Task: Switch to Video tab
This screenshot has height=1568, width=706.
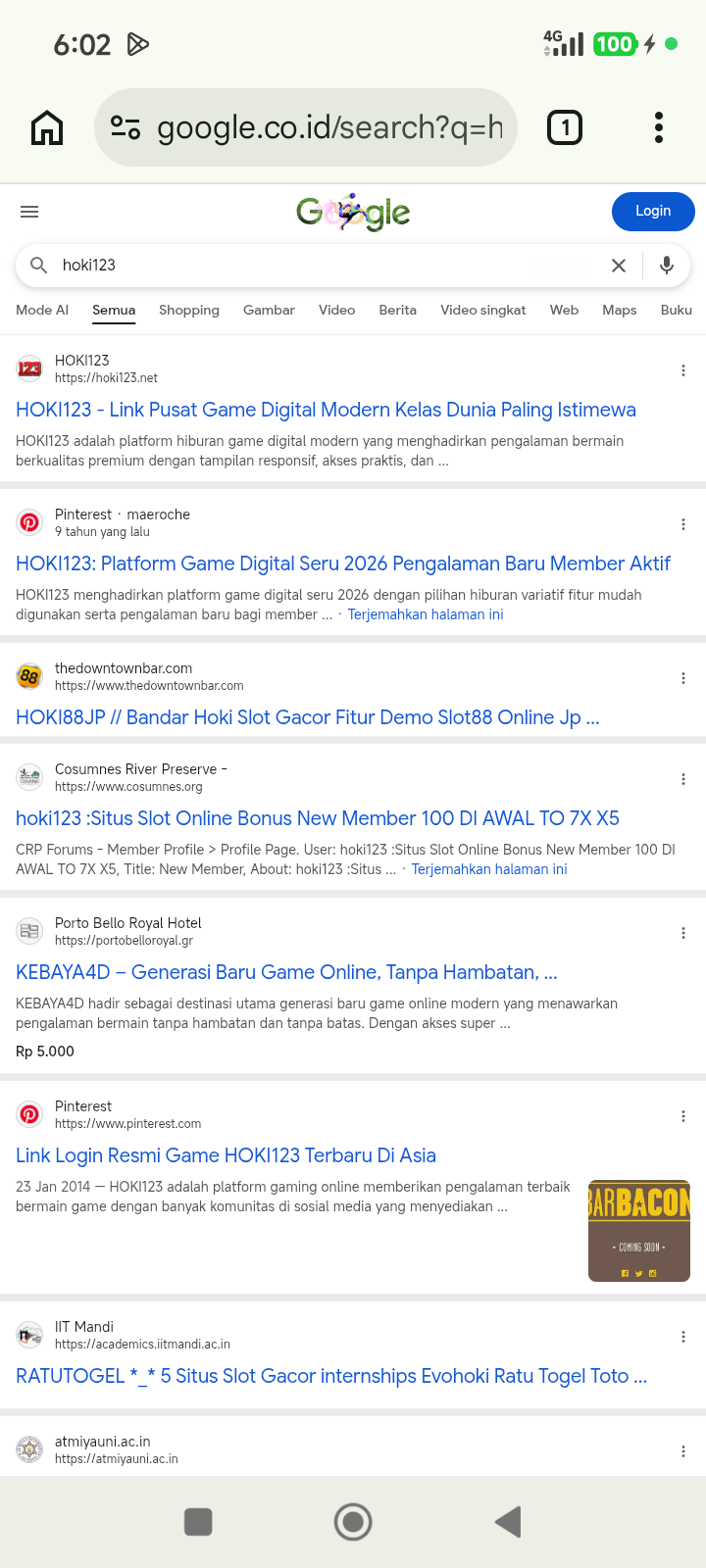Action: coord(336,310)
